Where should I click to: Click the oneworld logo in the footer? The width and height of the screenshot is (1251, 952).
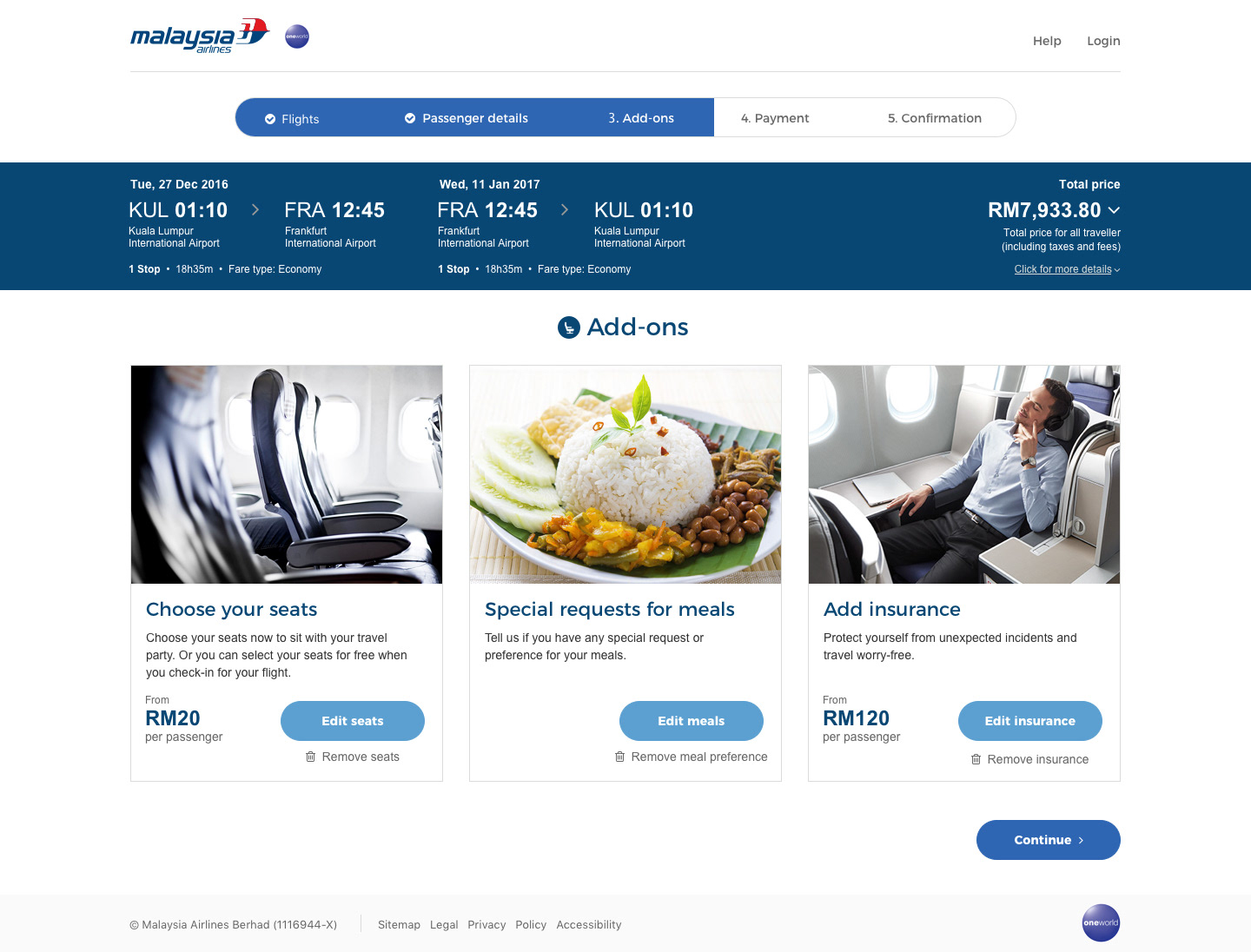coord(1101,922)
